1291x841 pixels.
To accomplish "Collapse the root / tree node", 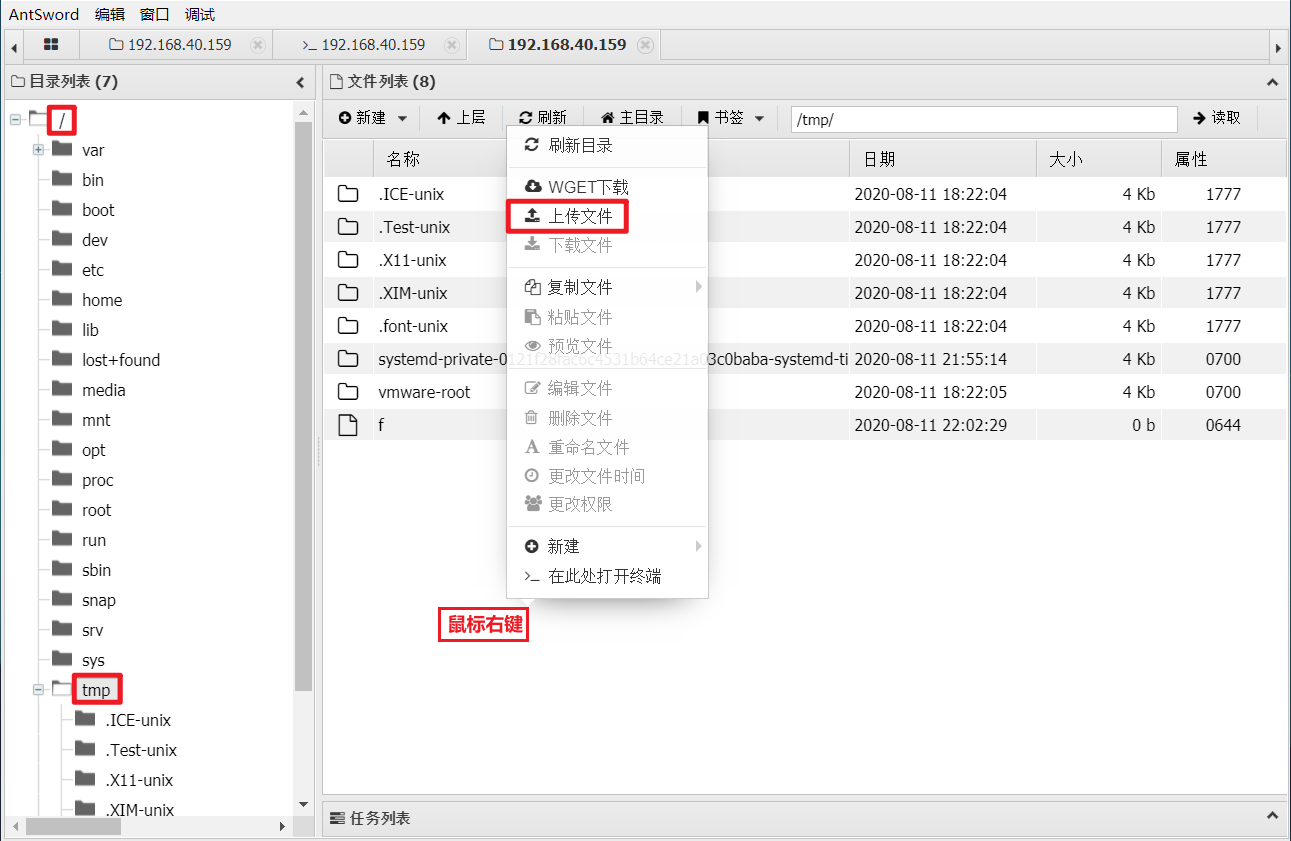I will 15,120.
